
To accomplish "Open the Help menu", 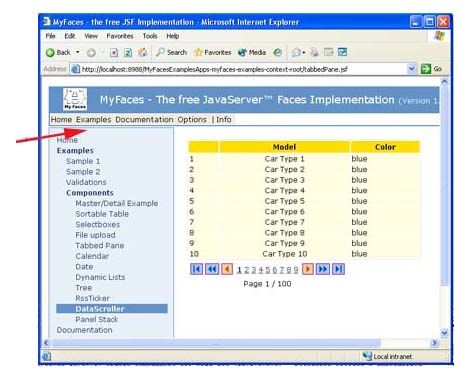I will click(x=173, y=36).
